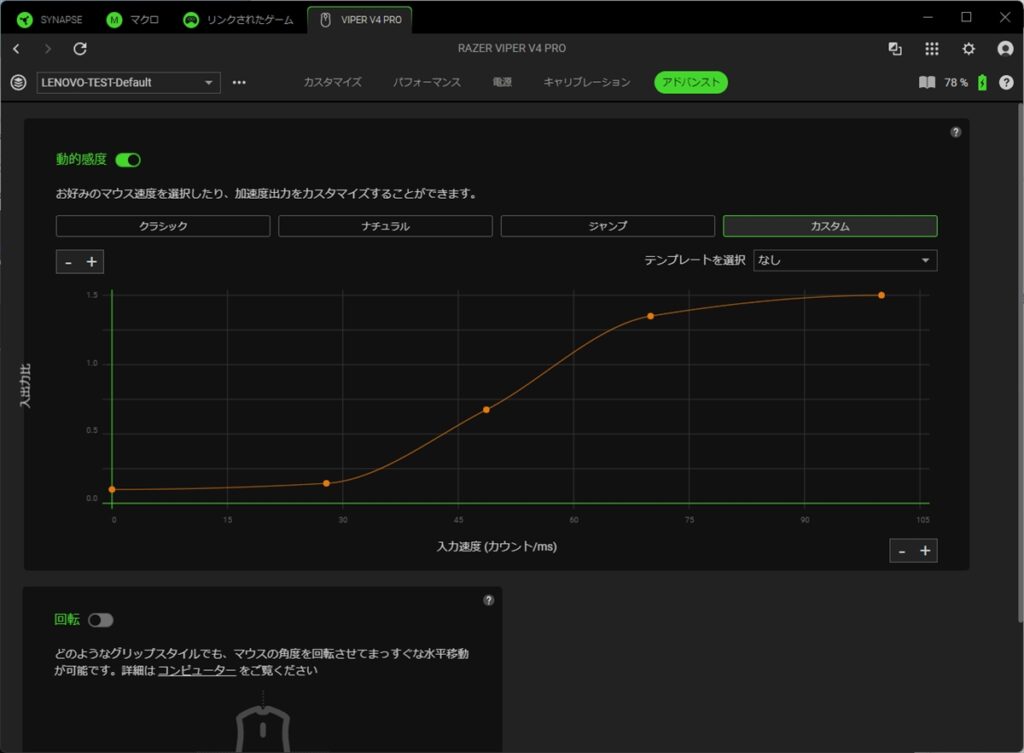The image size is (1024, 753).
Task: Expand the LENOVO-TEST-Default profile dropdown
Action: click(209, 83)
